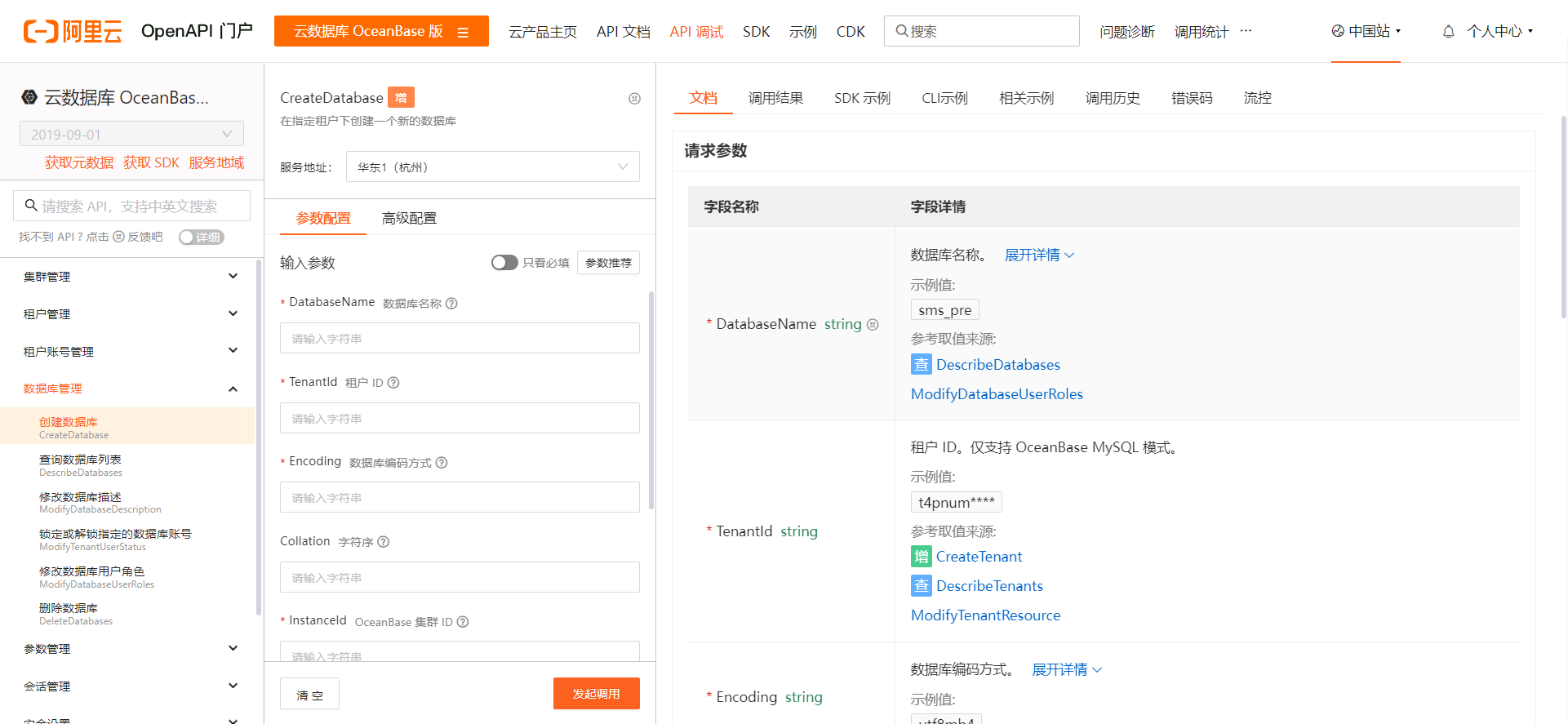Open the product menu hamburger icon
The height and width of the screenshot is (724, 1568).
(x=463, y=32)
